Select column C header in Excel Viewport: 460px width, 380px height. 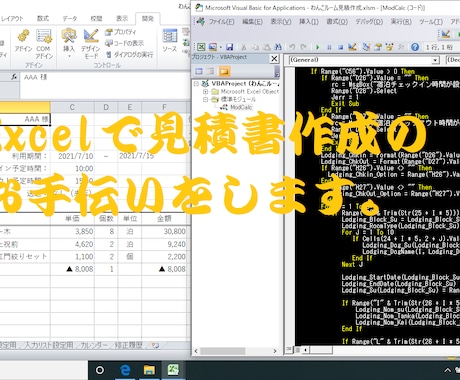pos(72,107)
